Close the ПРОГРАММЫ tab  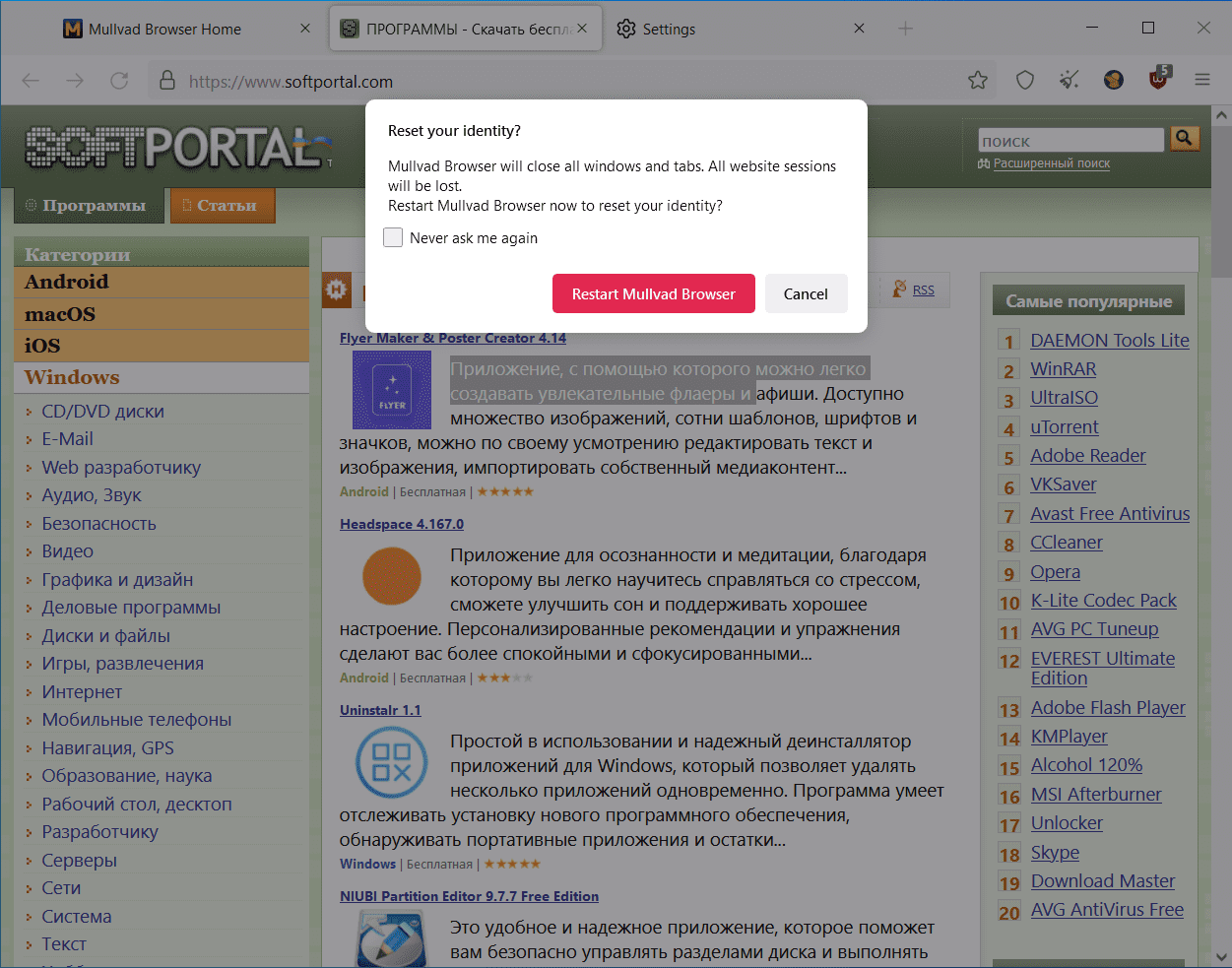pyautogui.click(x=582, y=29)
